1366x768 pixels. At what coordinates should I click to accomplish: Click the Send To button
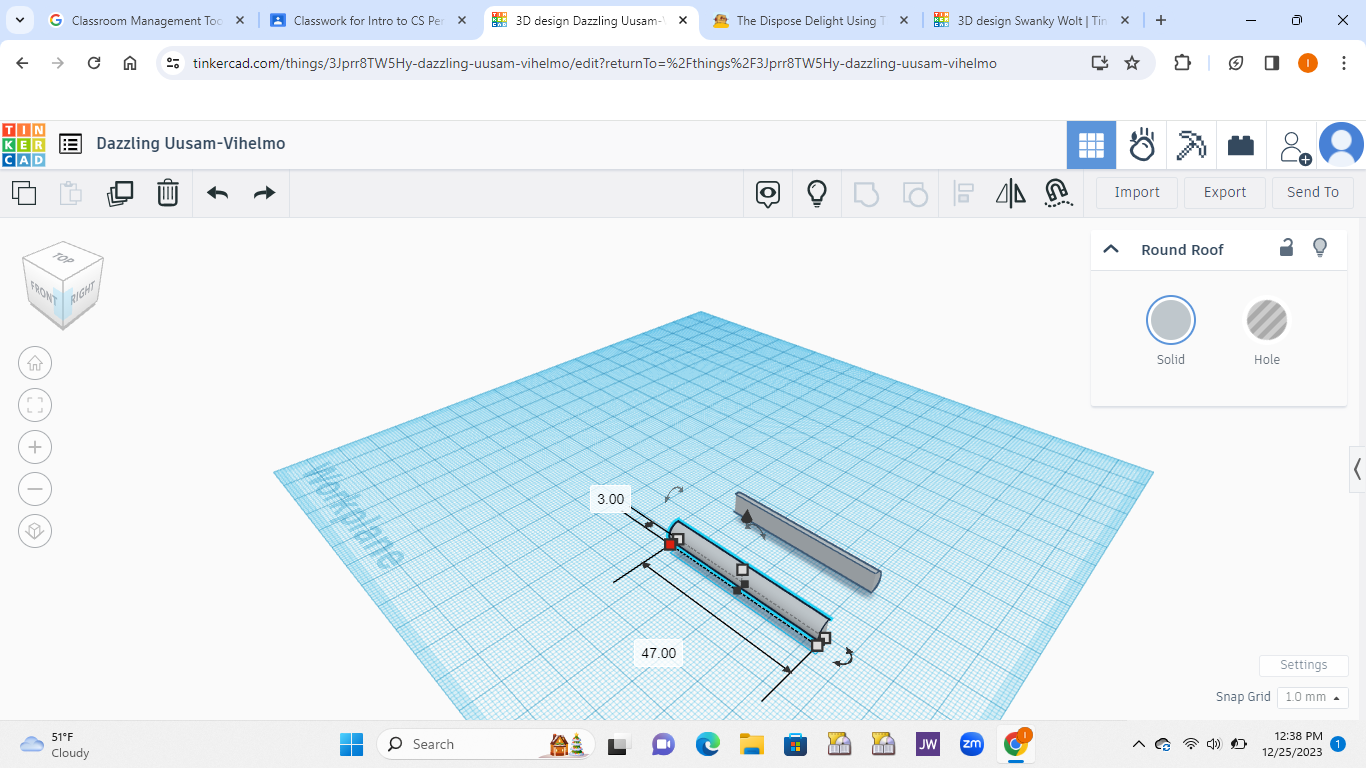click(1313, 192)
